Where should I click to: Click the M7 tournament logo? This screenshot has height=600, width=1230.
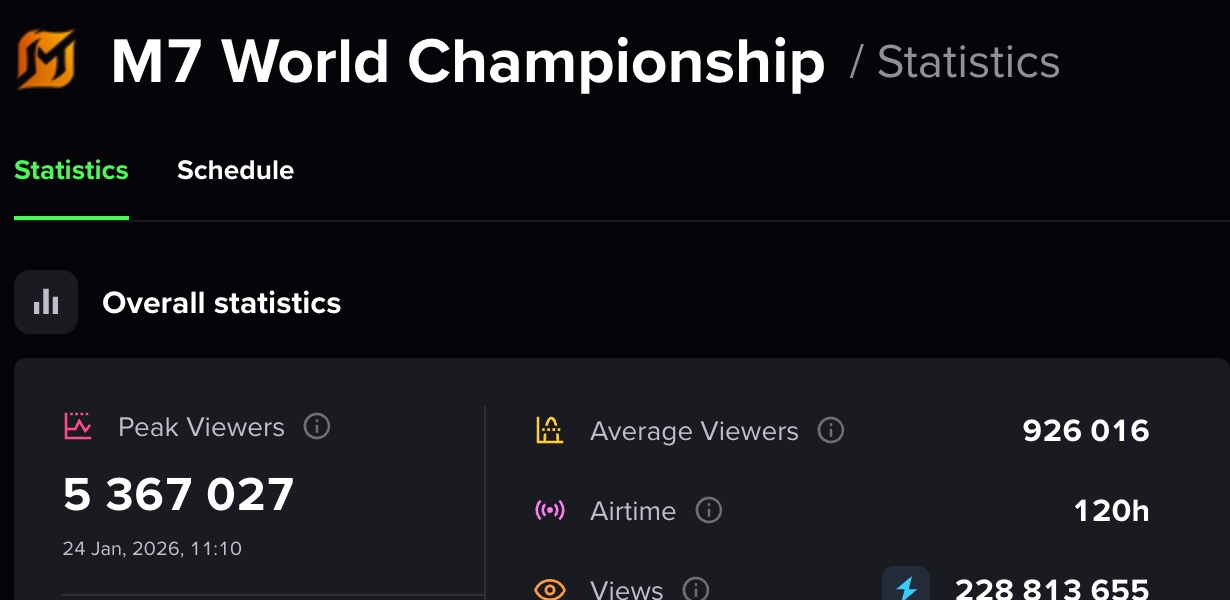(46, 60)
